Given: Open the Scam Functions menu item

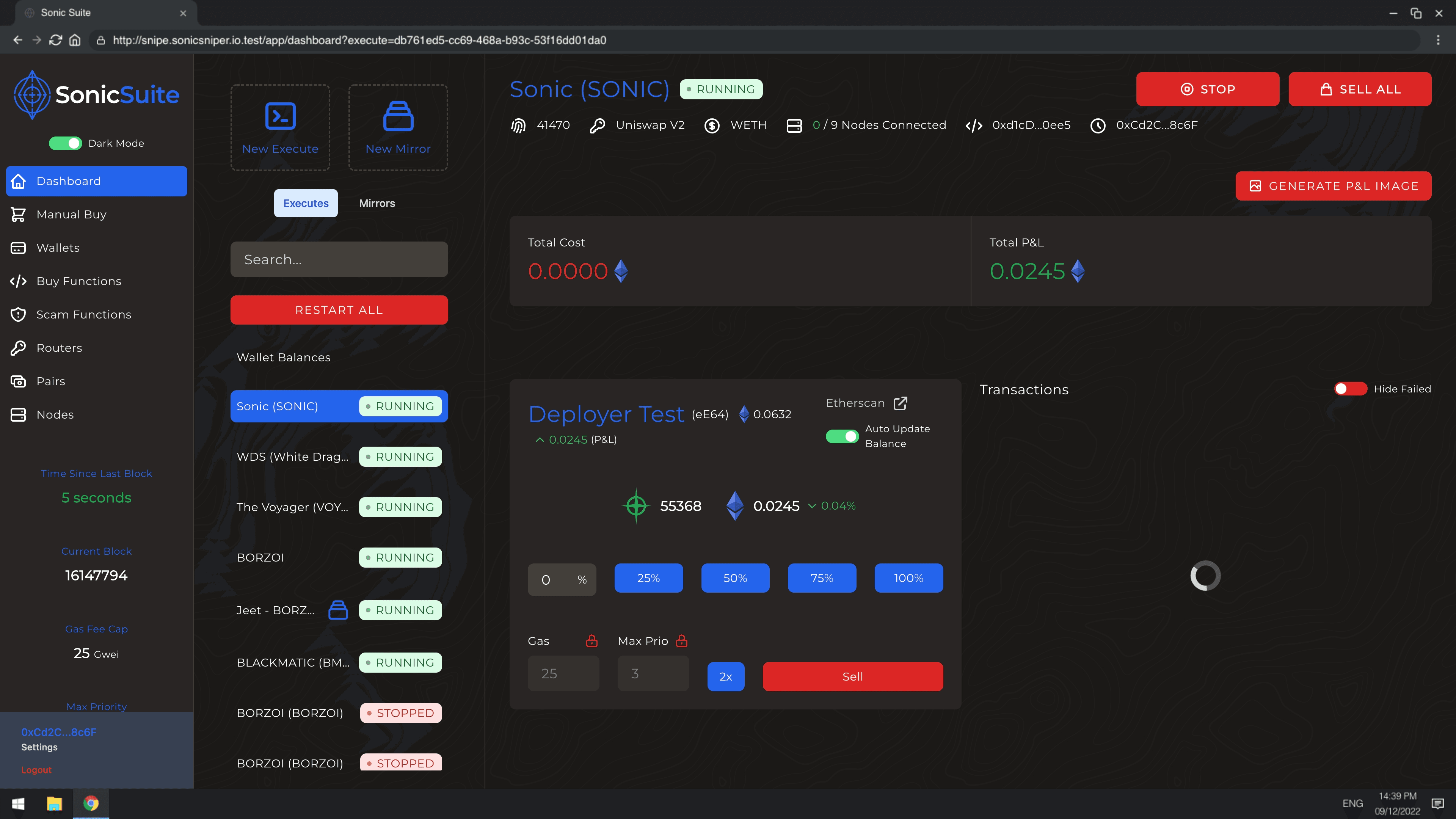Looking at the screenshot, I should coord(96,314).
